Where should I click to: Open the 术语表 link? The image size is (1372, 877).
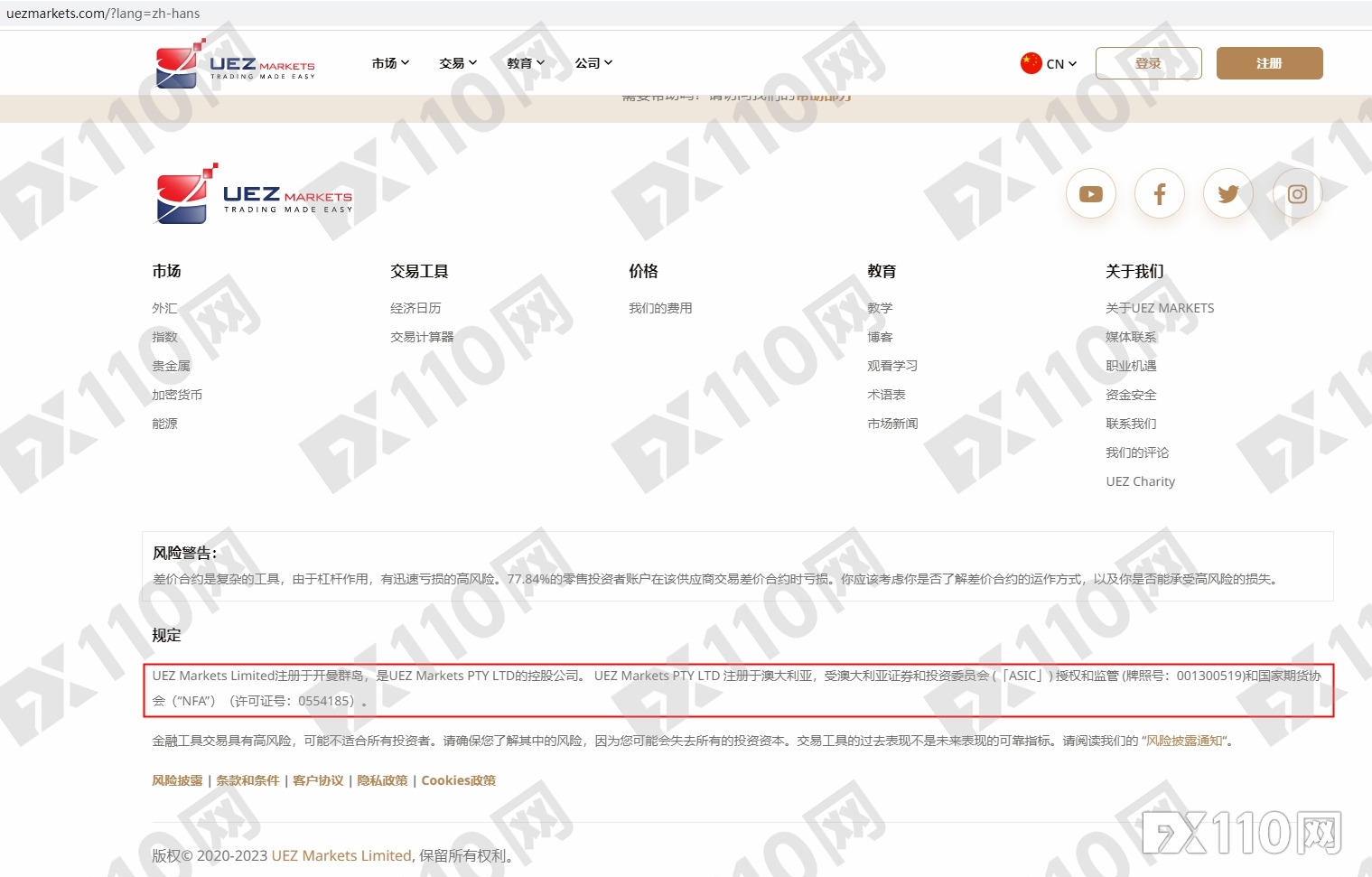[x=886, y=395]
